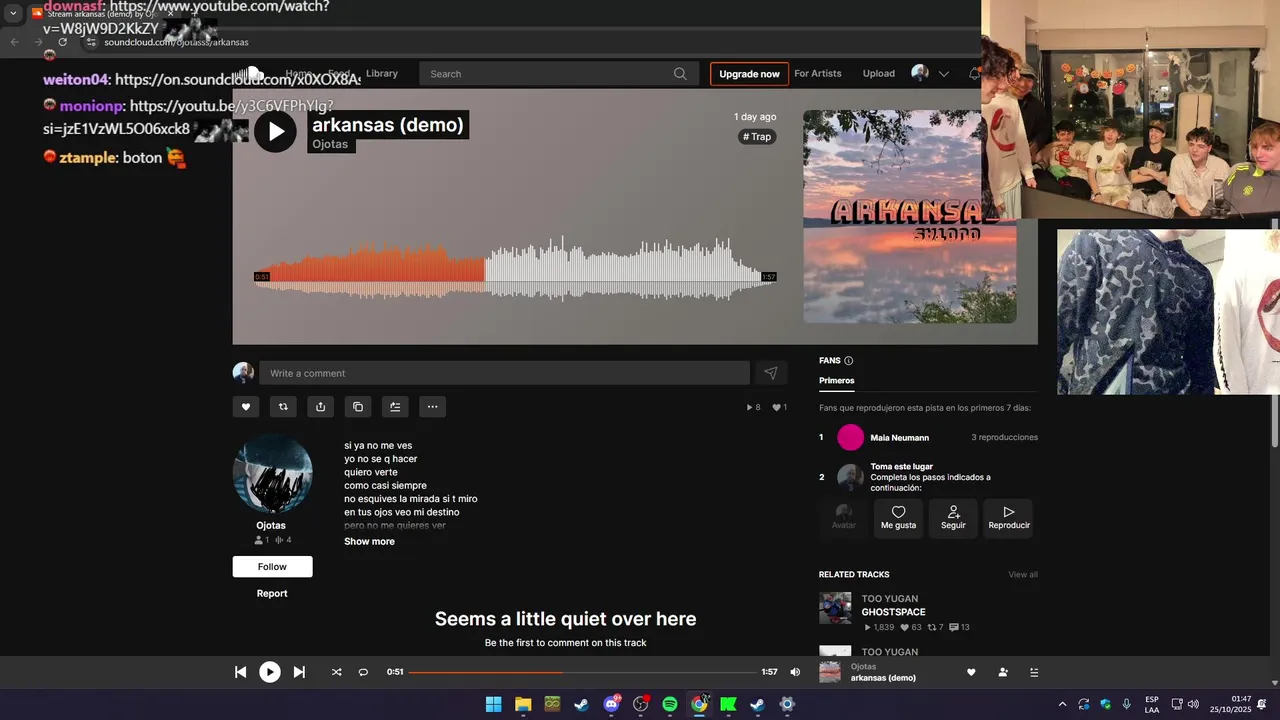Skip to next track in player bar
The width and height of the screenshot is (1280, 720).
coord(299,672)
